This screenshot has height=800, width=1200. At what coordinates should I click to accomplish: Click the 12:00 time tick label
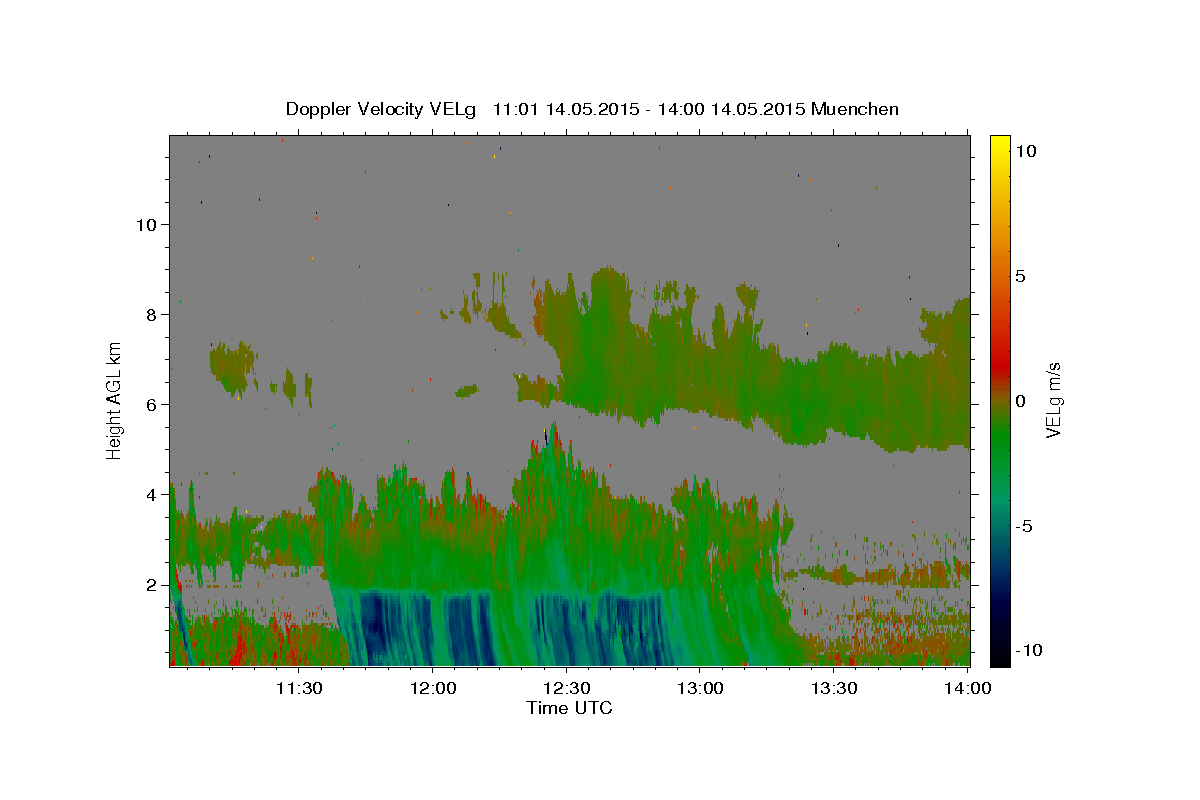point(432,688)
